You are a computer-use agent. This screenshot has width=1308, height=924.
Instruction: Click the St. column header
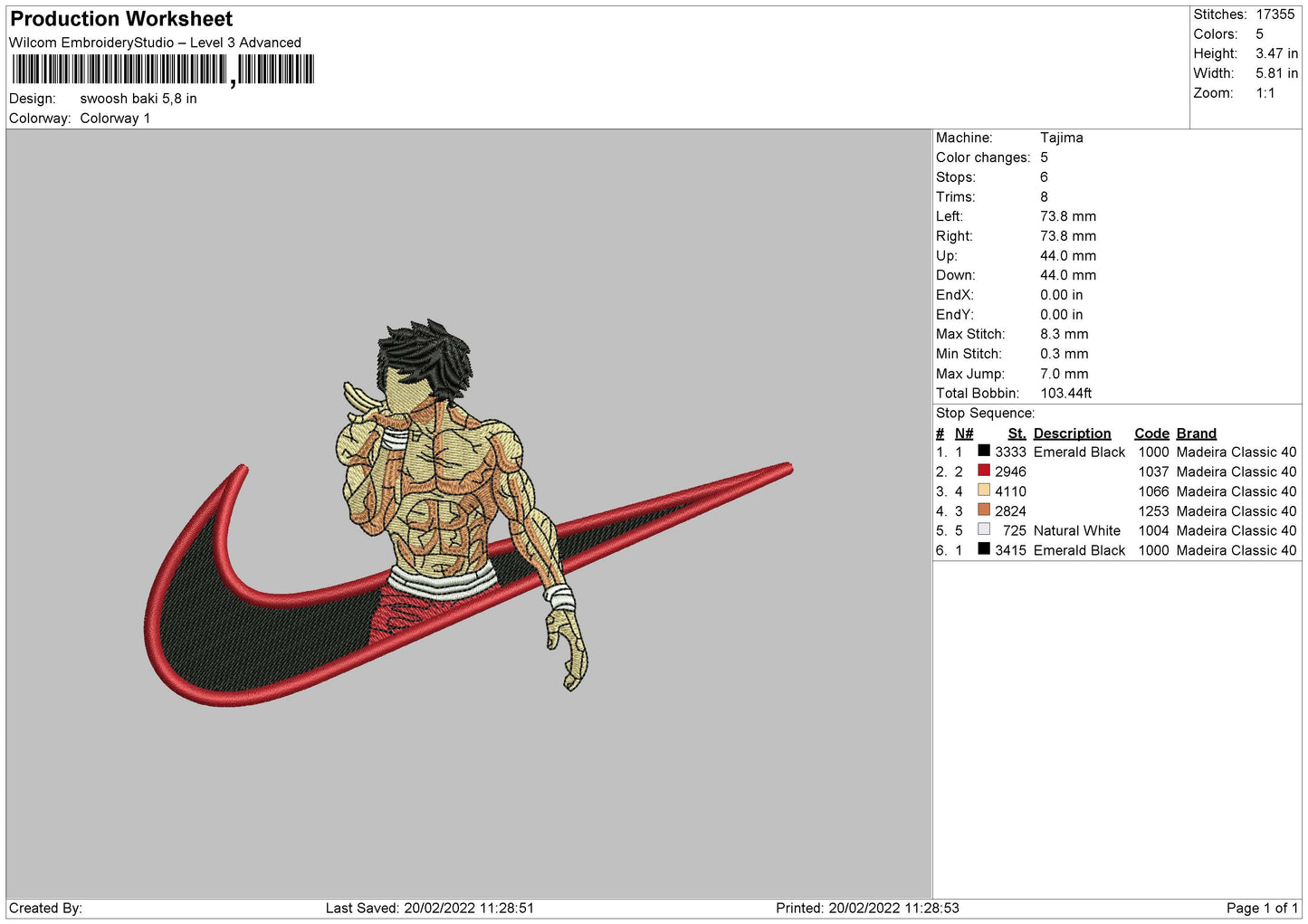coord(1017,433)
